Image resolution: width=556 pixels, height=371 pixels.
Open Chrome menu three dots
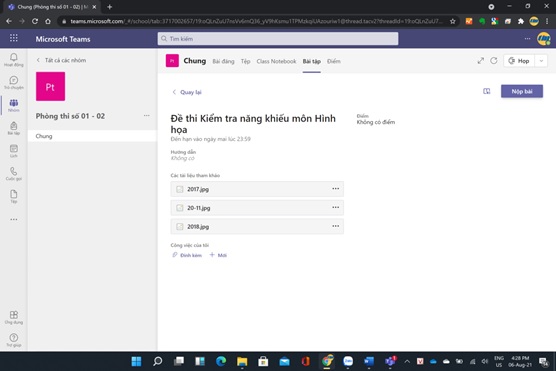547,21
